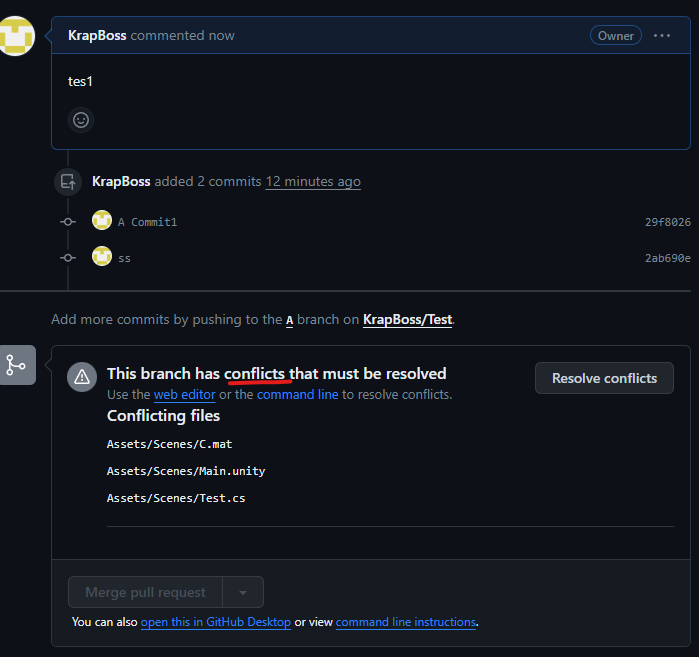Click the Owner badge

pos(616,36)
